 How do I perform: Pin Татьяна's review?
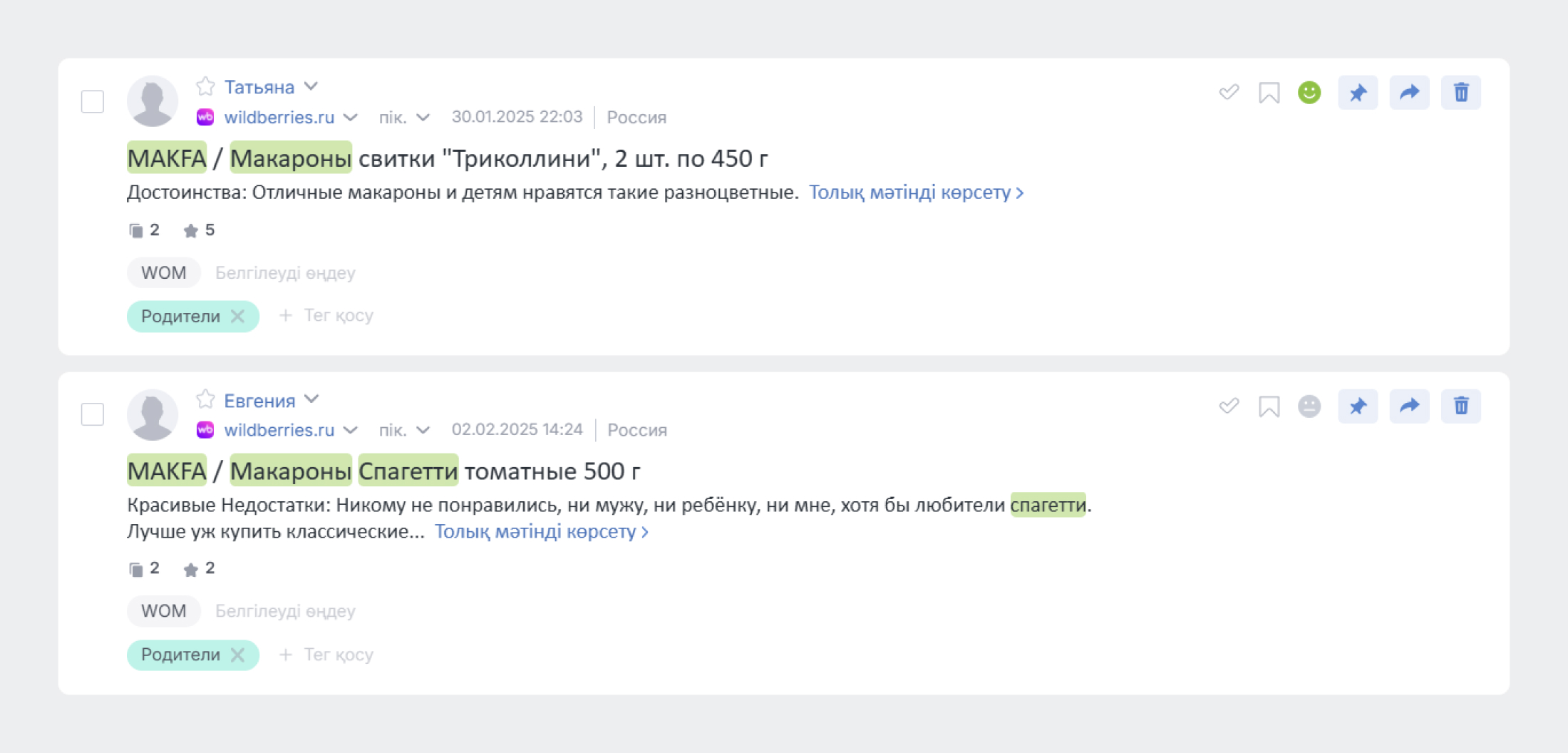click(x=1358, y=93)
